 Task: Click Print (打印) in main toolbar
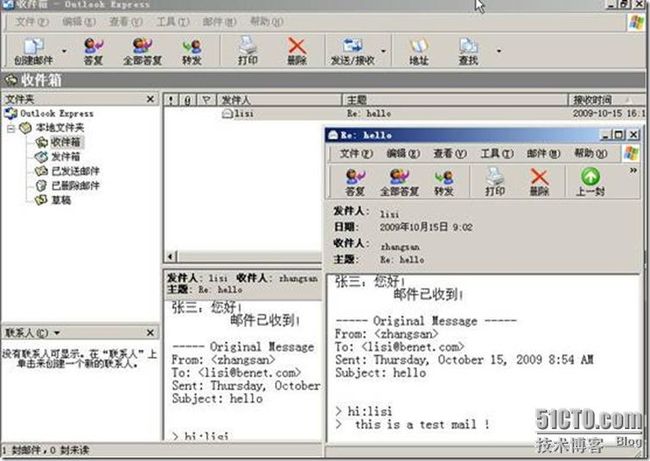coord(247,51)
